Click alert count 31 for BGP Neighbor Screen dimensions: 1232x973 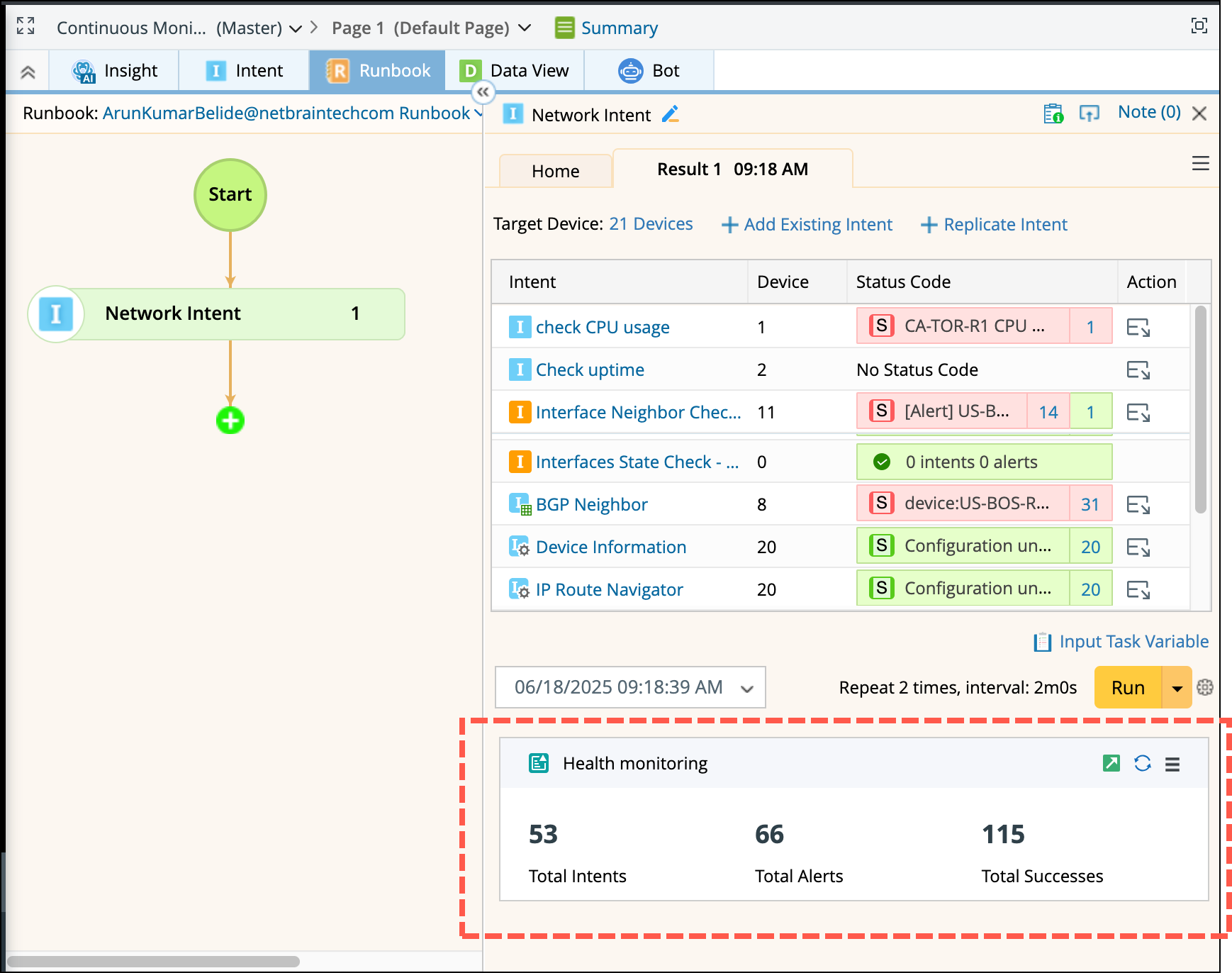pyautogui.click(x=1090, y=504)
